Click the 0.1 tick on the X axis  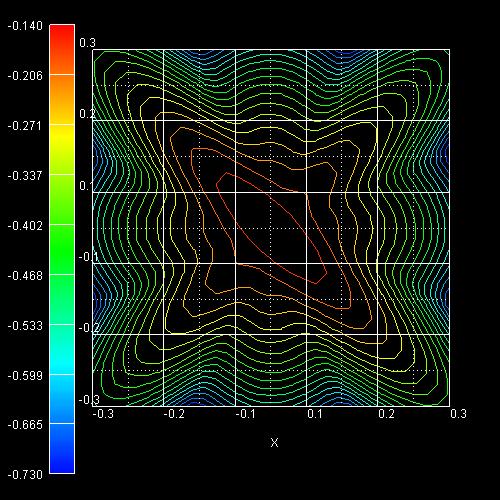pyautogui.click(x=315, y=414)
